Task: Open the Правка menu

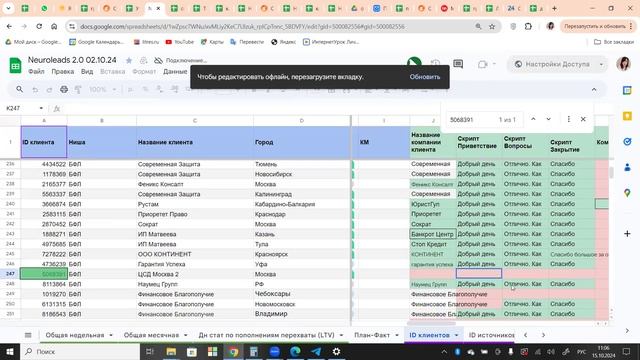Action: (x=62, y=71)
